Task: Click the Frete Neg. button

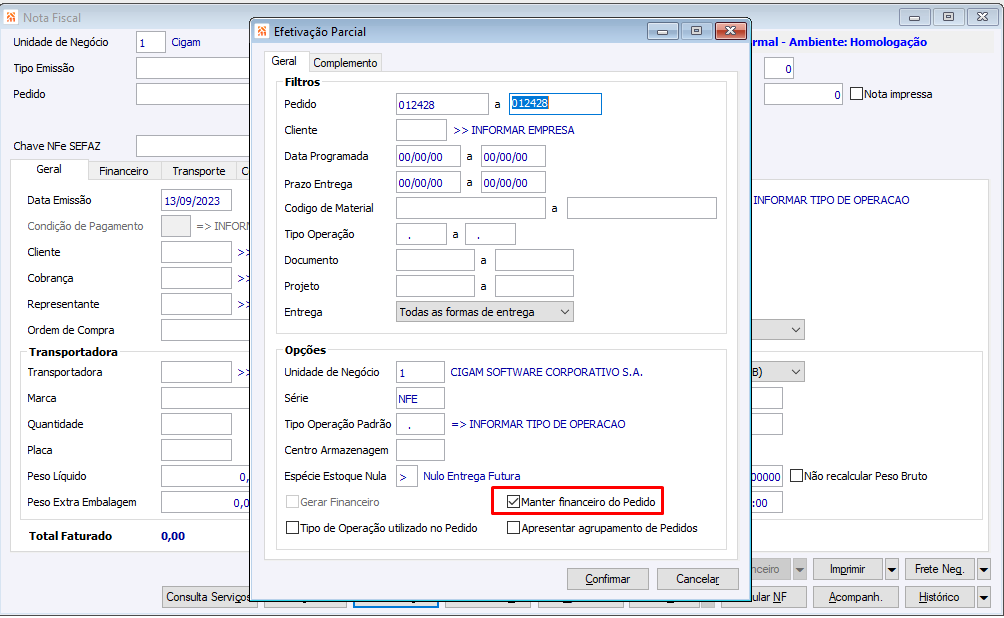Action: coord(939,569)
